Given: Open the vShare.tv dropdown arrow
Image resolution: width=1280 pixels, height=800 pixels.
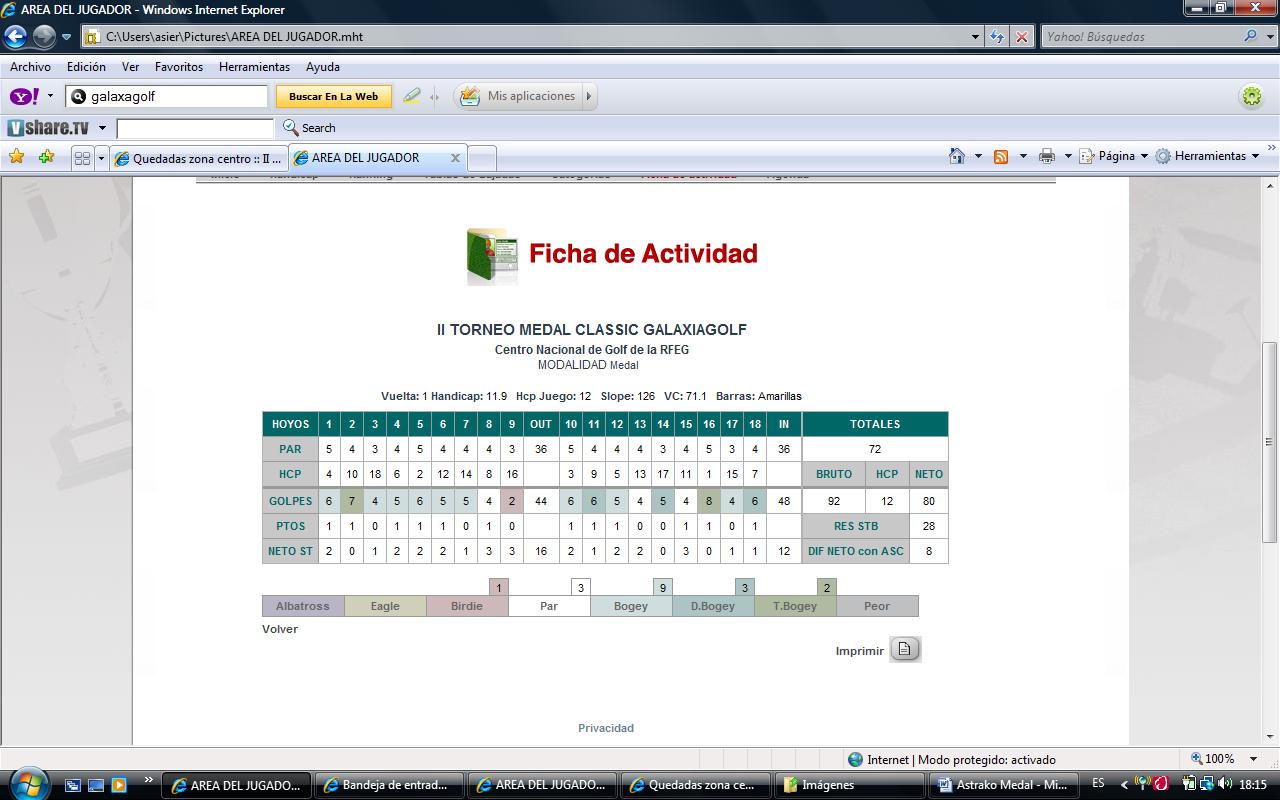Looking at the screenshot, I should point(101,128).
